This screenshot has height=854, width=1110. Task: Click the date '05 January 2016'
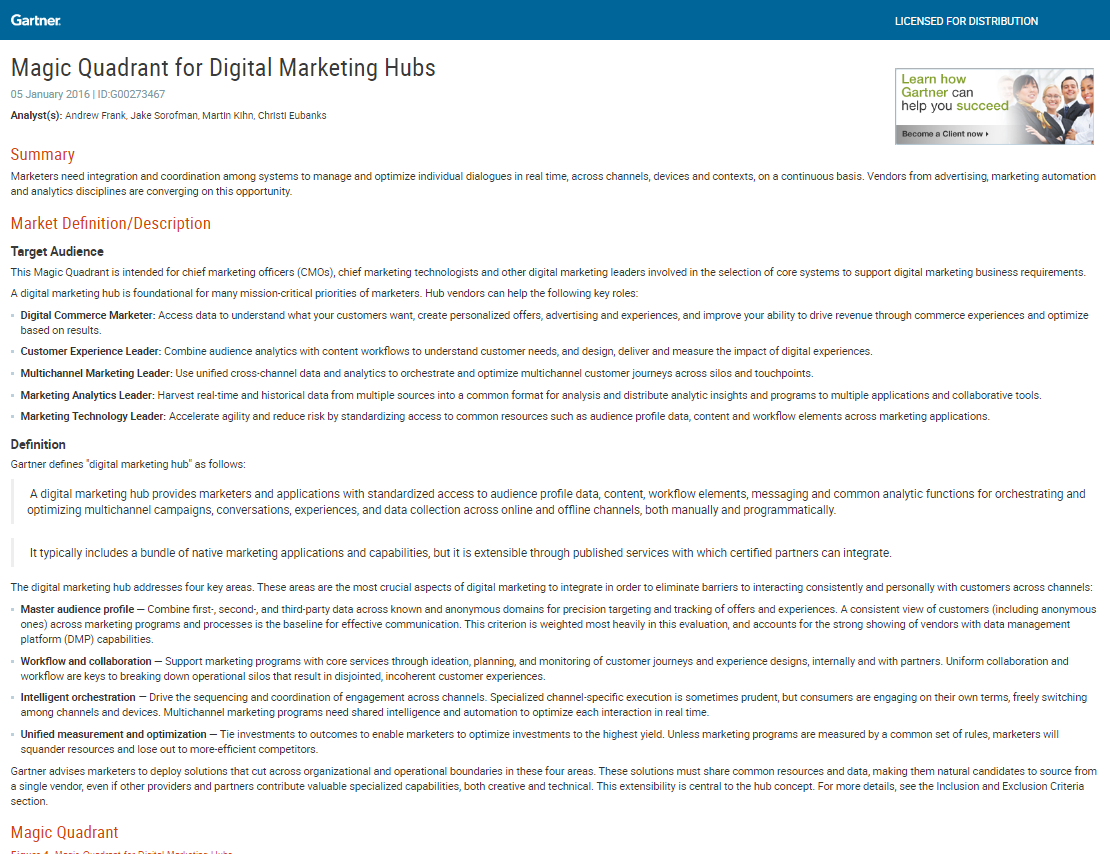pyautogui.click(x=50, y=94)
